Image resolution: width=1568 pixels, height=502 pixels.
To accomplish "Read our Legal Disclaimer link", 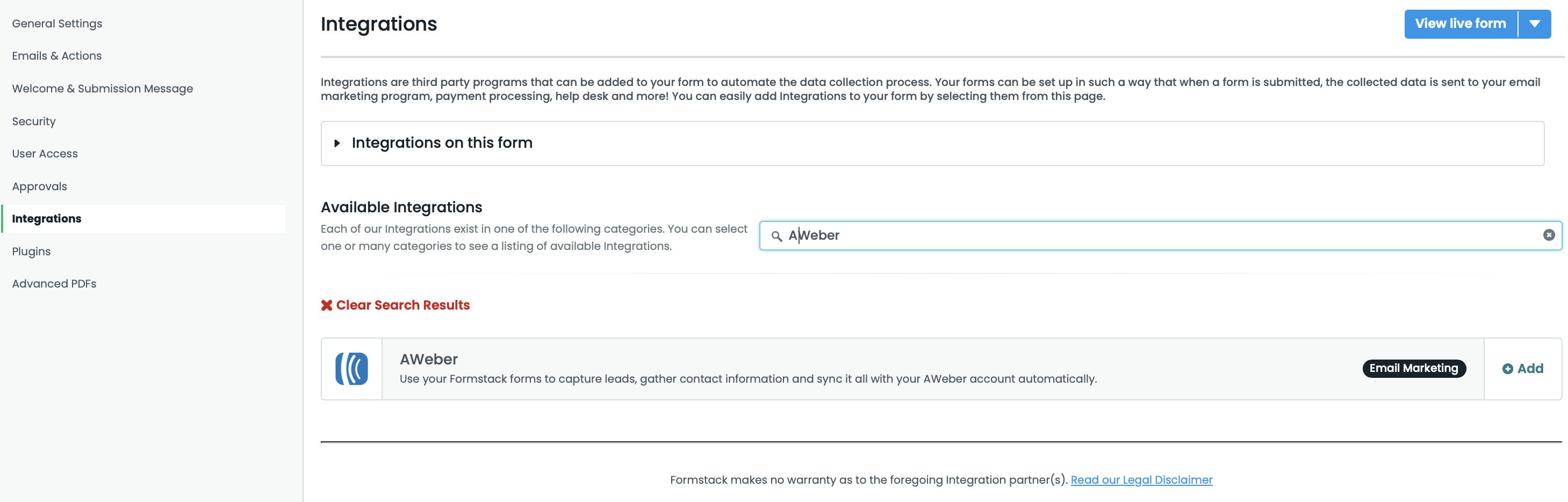I will point(1141,480).
